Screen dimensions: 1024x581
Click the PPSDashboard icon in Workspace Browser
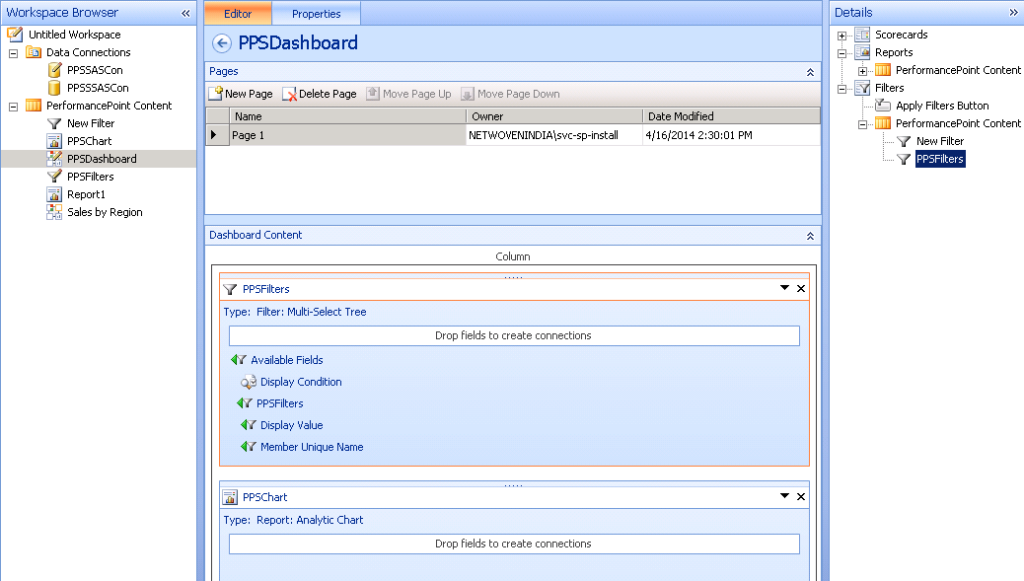54,158
